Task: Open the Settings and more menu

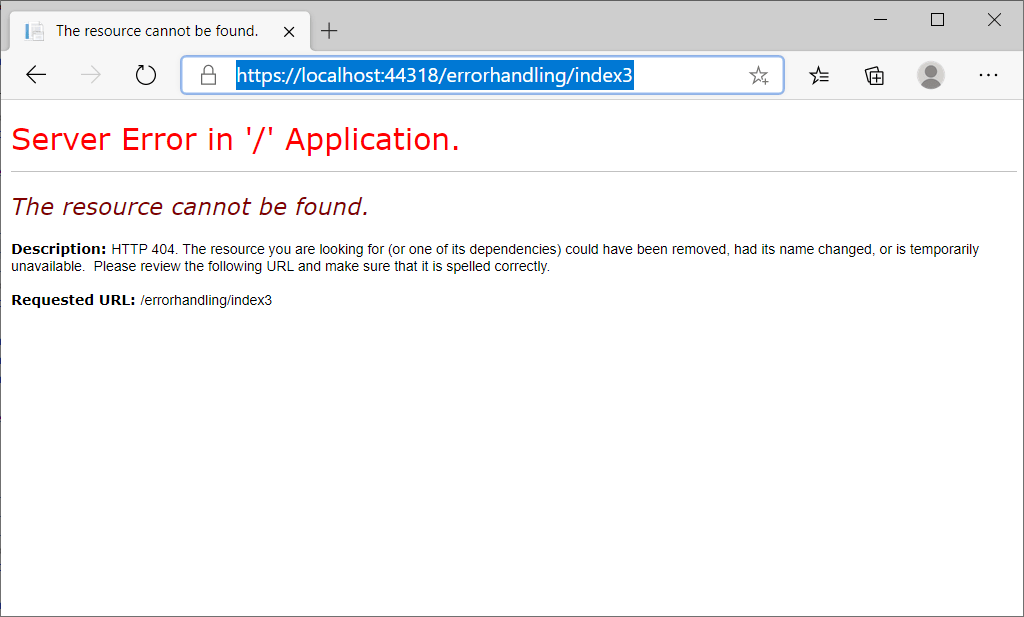Action: [x=988, y=75]
